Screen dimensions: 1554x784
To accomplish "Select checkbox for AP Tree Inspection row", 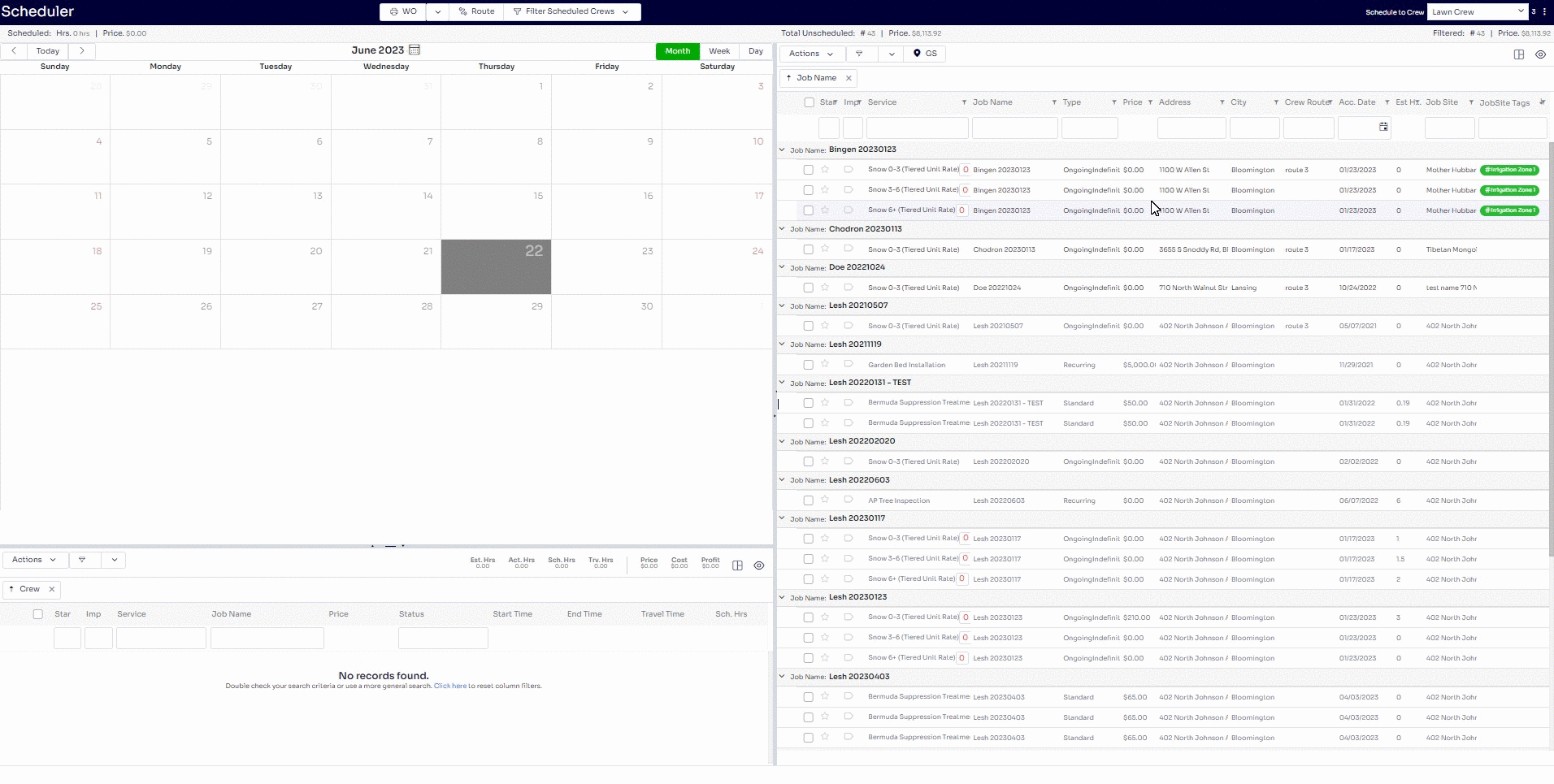I will click(x=808, y=500).
